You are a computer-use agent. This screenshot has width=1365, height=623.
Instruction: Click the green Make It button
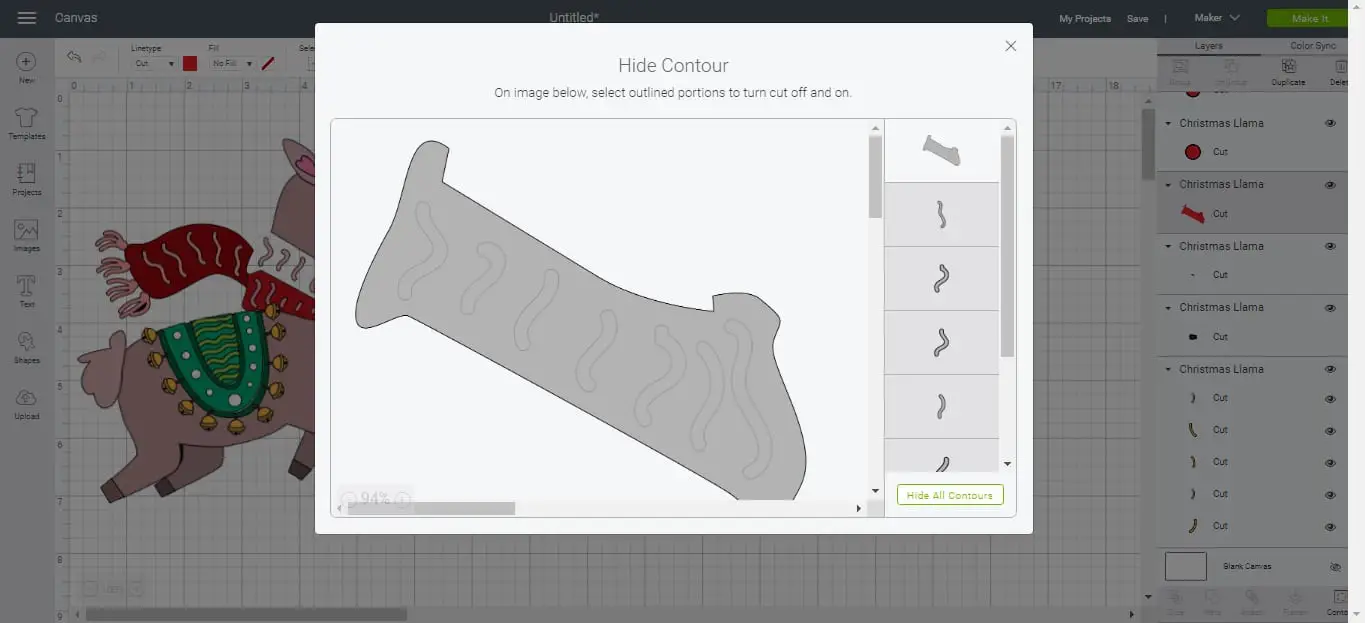(x=1310, y=18)
